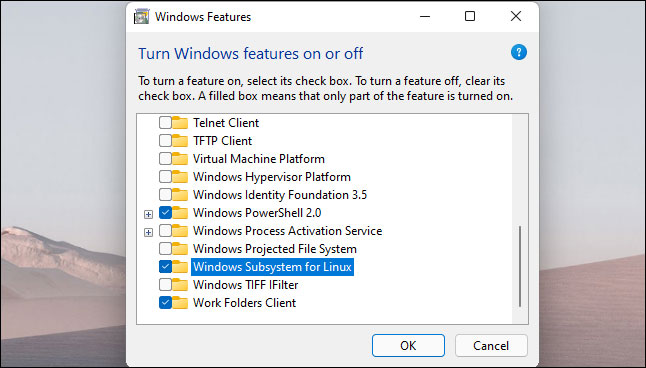Click the Windows Hypervisor Platform folder icon
646x368 pixels.
(x=180, y=176)
